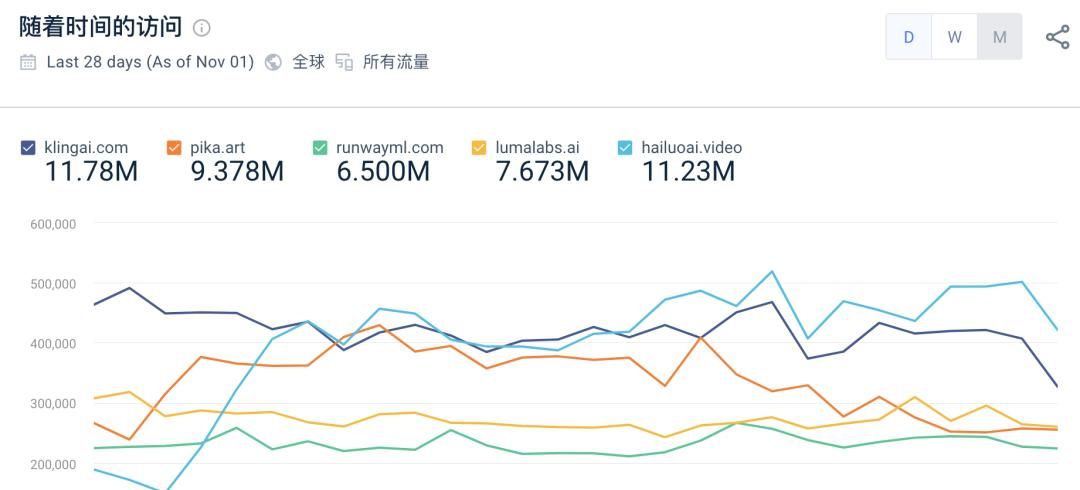Viewport: 1080px width, 490px height.
Task: Click the globe region icon
Action: (x=273, y=62)
